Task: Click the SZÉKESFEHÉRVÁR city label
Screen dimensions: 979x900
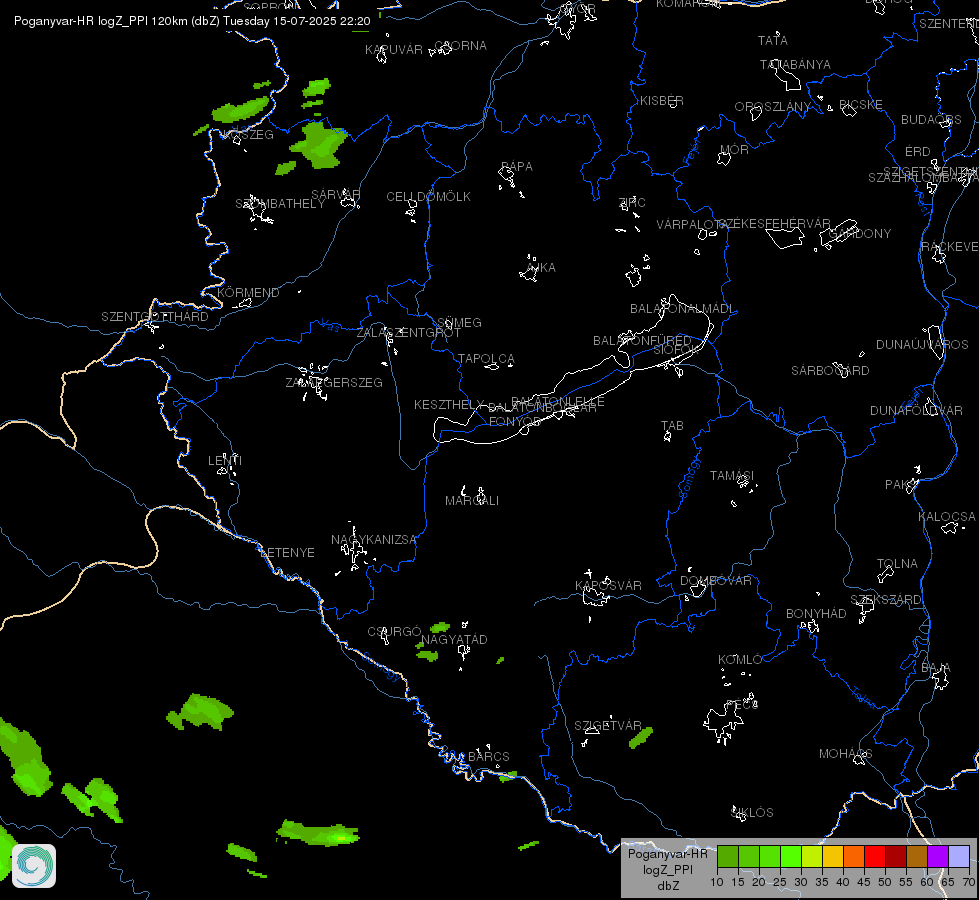Action: coord(775,224)
